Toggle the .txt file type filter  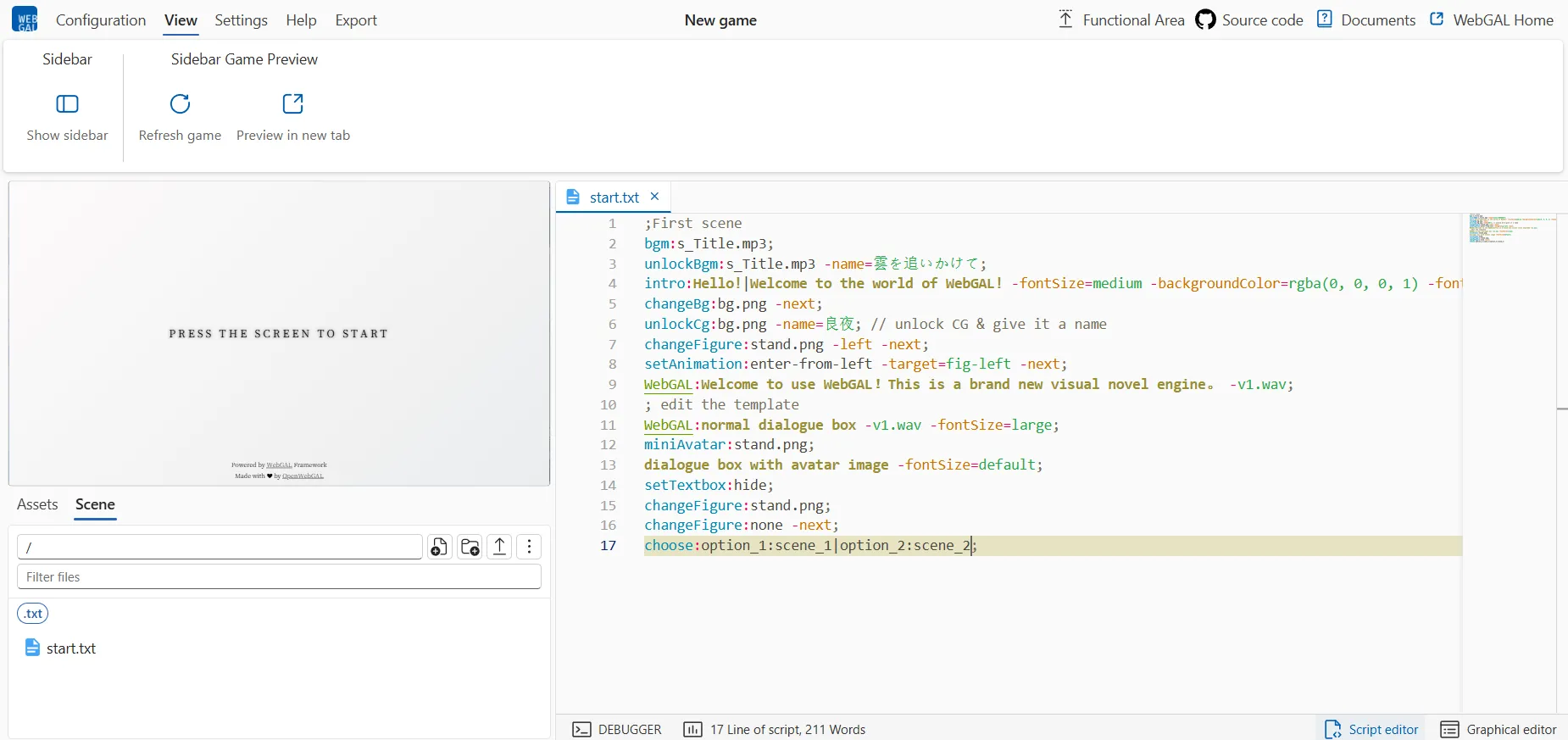click(33, 614)
